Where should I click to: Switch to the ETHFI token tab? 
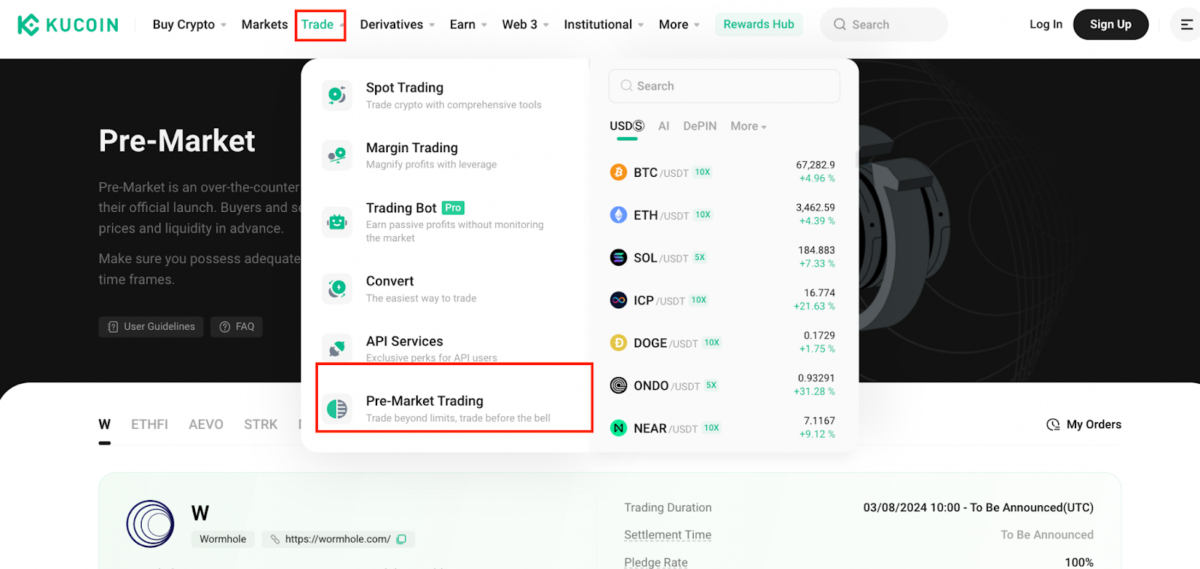tap(150, 424)
